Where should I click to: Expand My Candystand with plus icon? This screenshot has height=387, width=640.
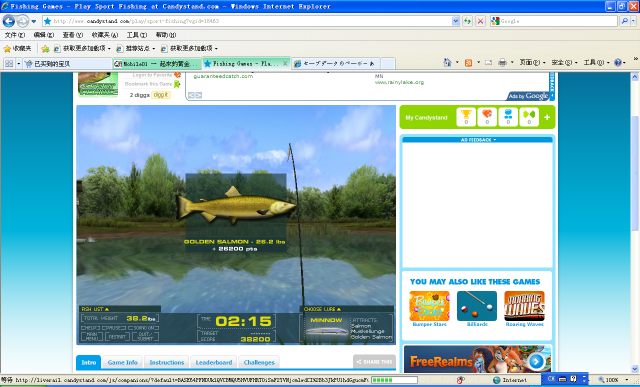547,118
